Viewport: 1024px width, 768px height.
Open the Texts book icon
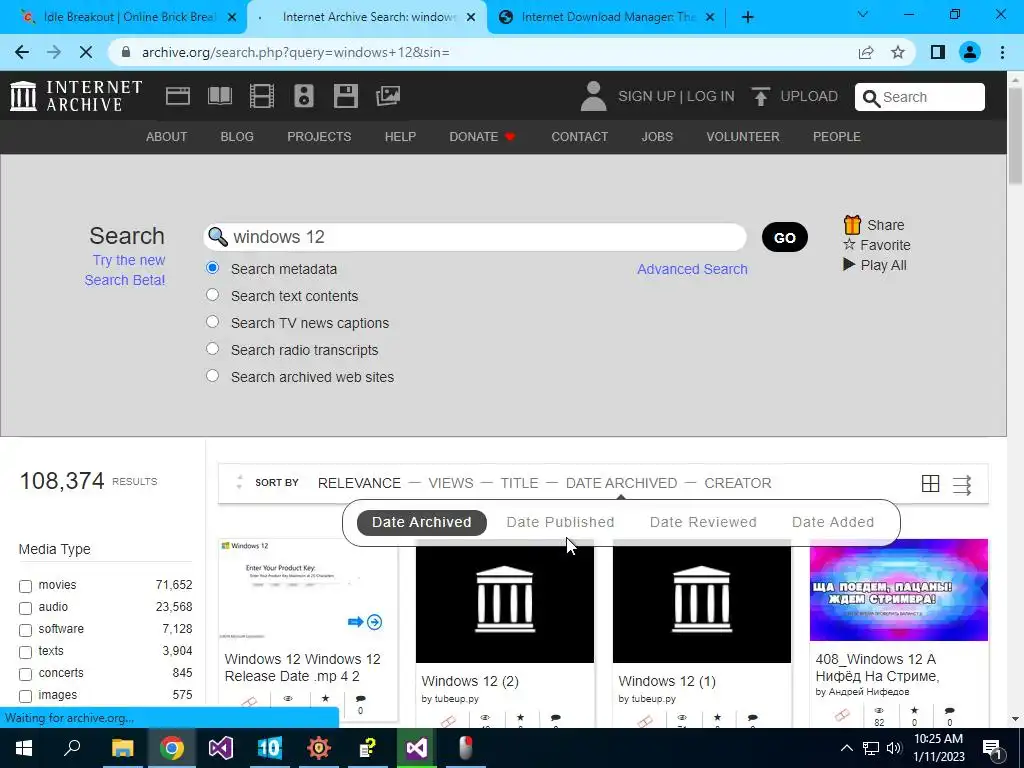[x=219, y=96]
